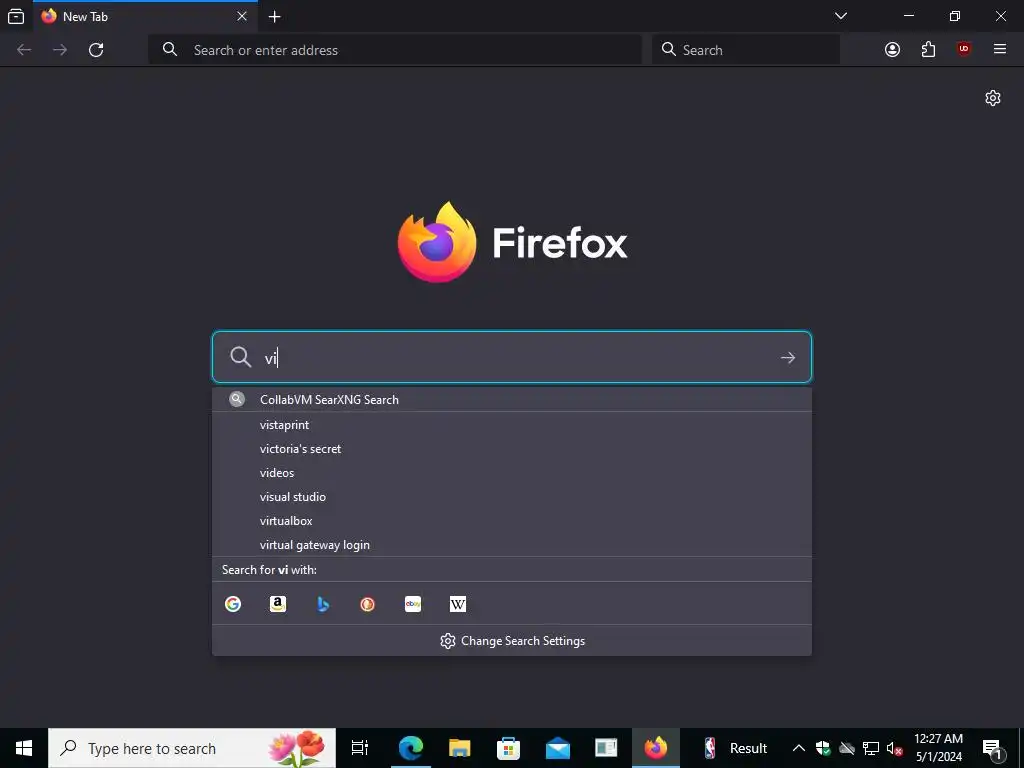Open Firefox View tab list icon
Viewport: 1024px width, 768px height.
click(16, 16)
